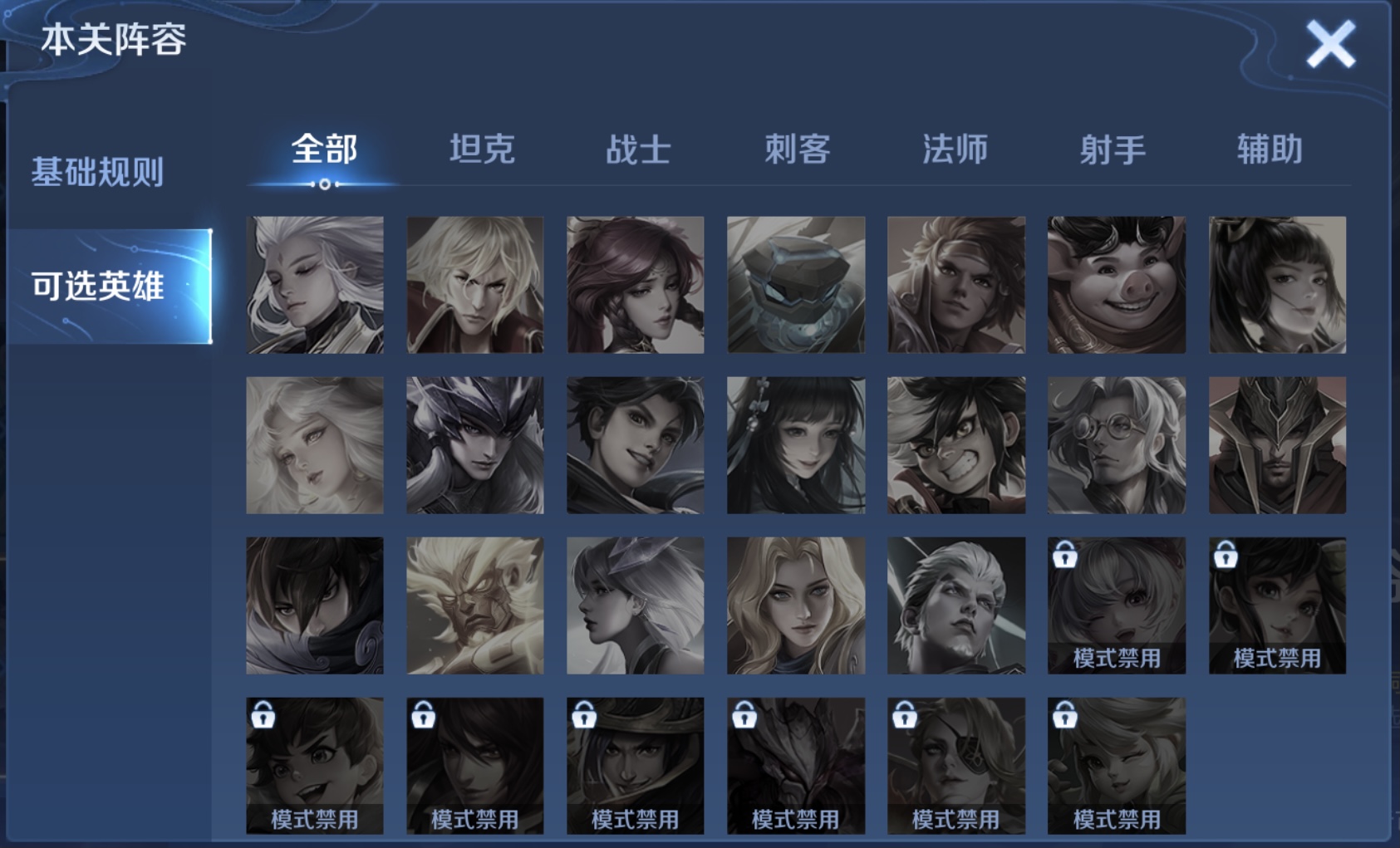Screen dimensions: 1400x848
Task: Select the 全部 tab
Action: tap(324, 150)
